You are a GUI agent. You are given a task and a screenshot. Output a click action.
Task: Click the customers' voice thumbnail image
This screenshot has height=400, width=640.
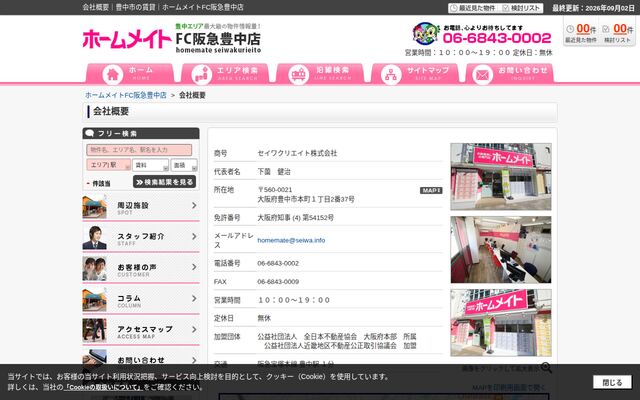[x=94, y=269]
